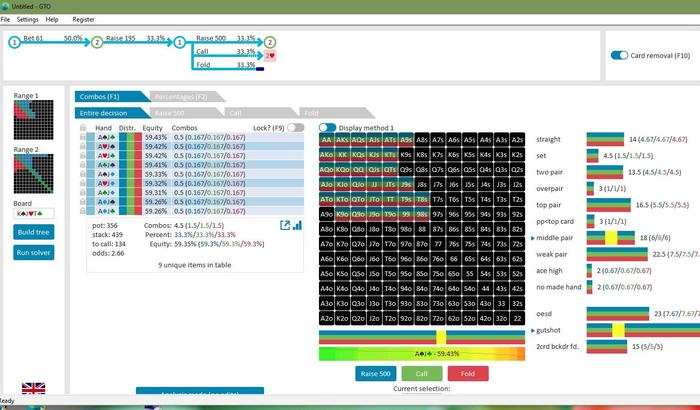The image size is (700, 410).
Task: Select the dark terminal node after Fold branch
Action: (260, 69)
